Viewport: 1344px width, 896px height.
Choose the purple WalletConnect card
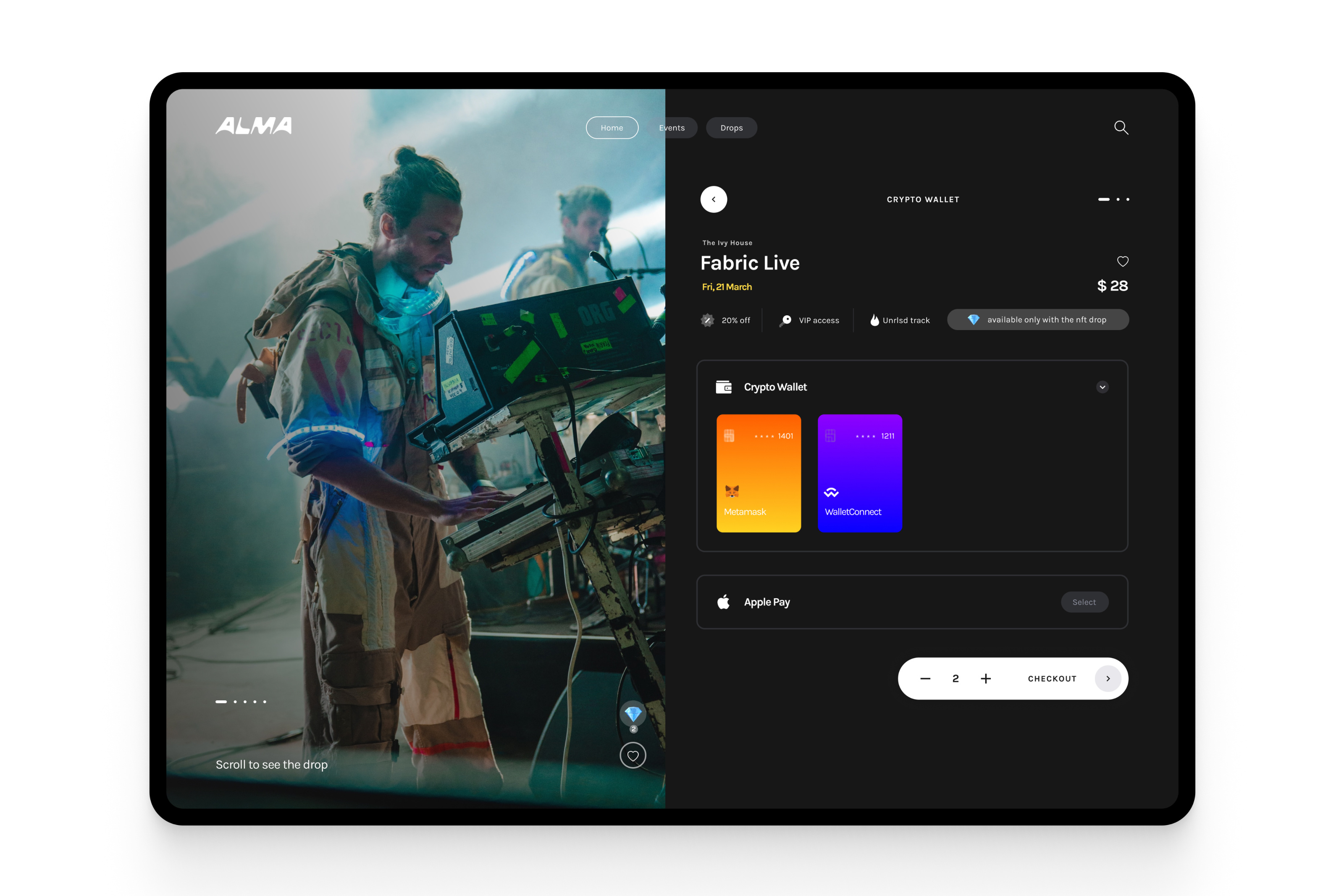click(859, 473)
